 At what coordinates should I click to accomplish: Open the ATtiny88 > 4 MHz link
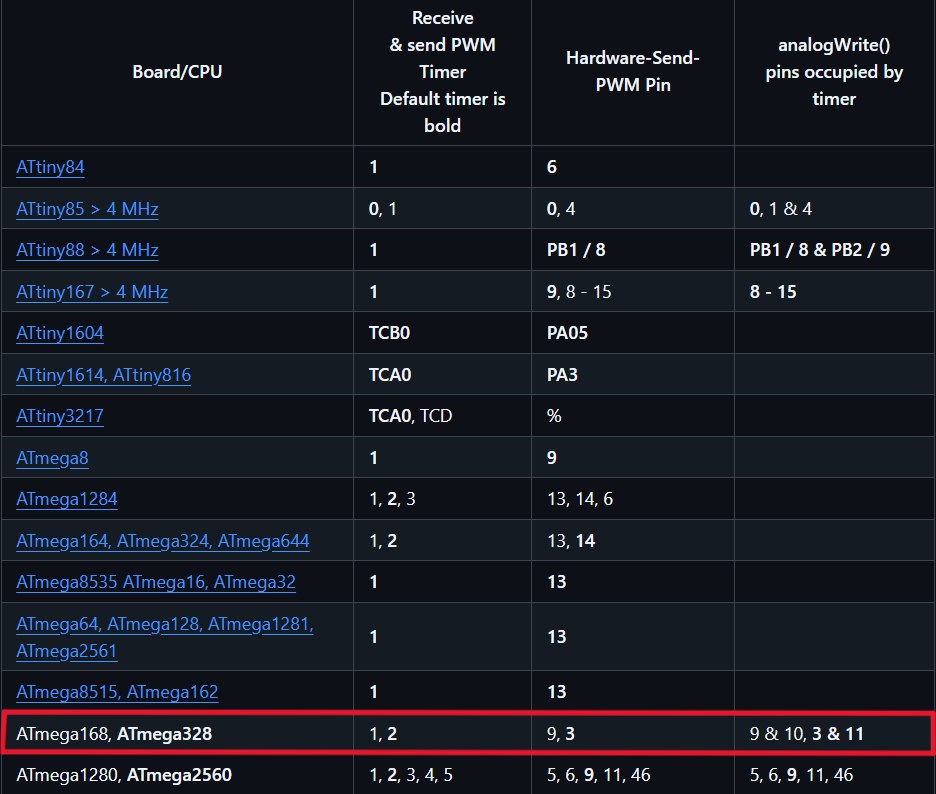click(87, 250)
